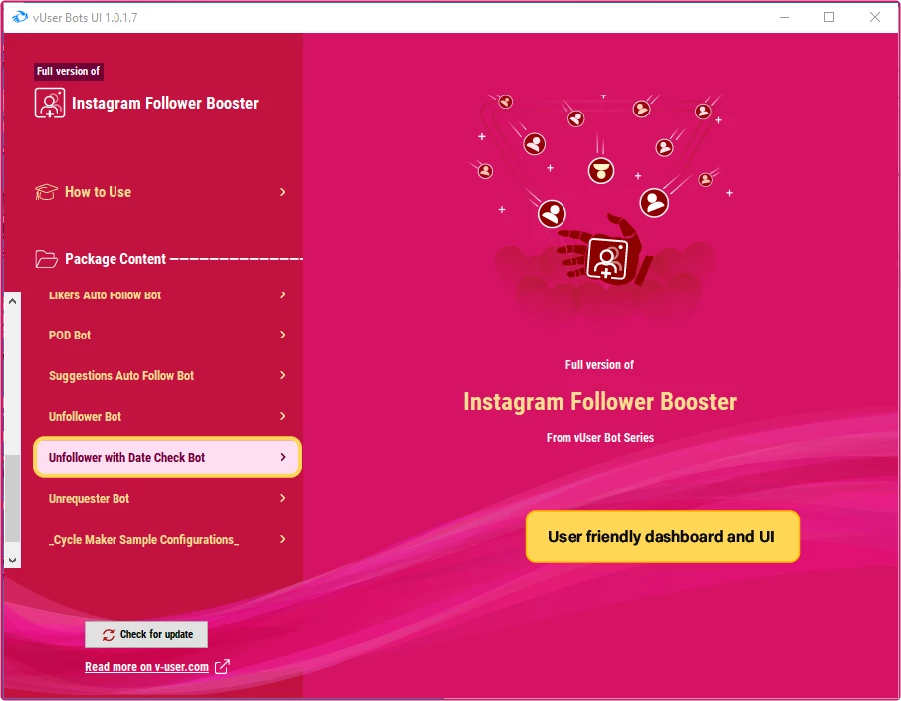Expand the How to Use chevron

(283, 192)
